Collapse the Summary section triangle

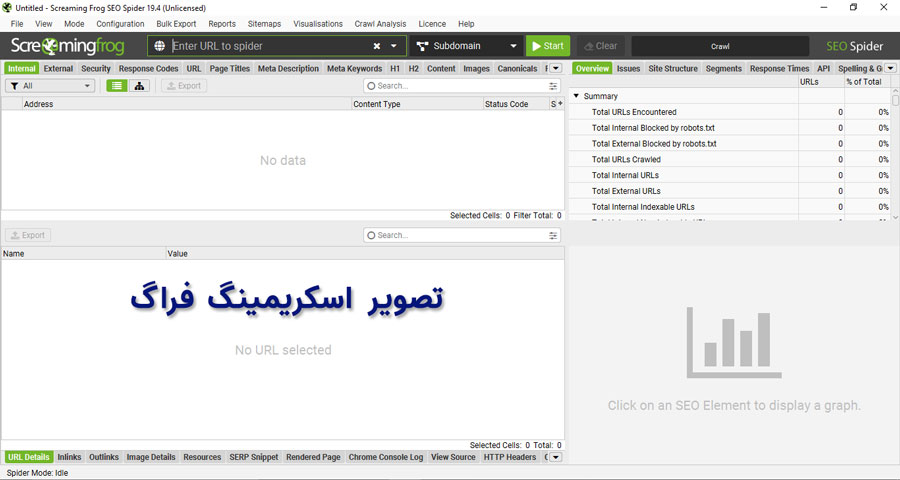click(x=576, y=96)
